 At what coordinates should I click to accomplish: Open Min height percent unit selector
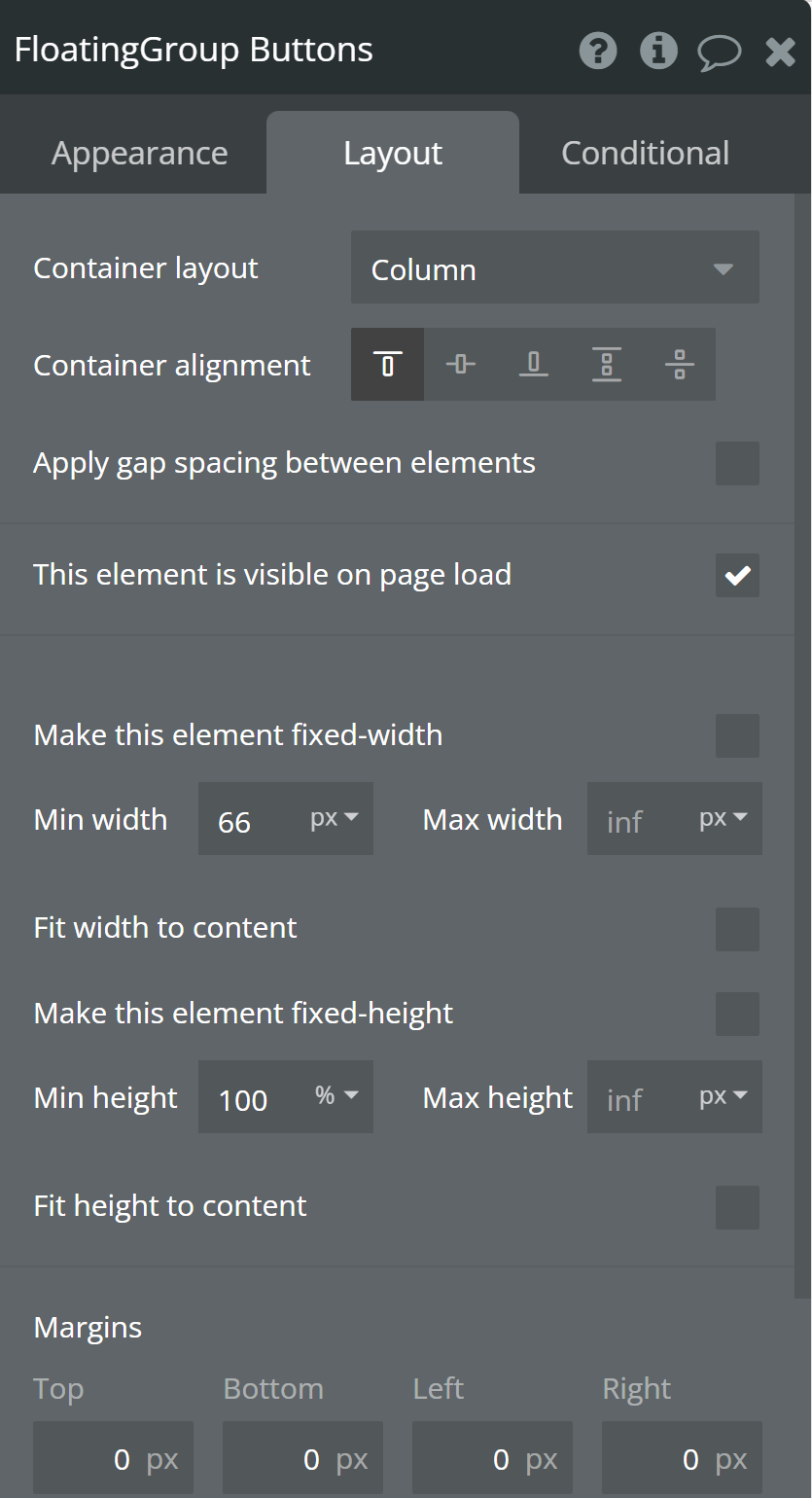[x=335, y=1096]
